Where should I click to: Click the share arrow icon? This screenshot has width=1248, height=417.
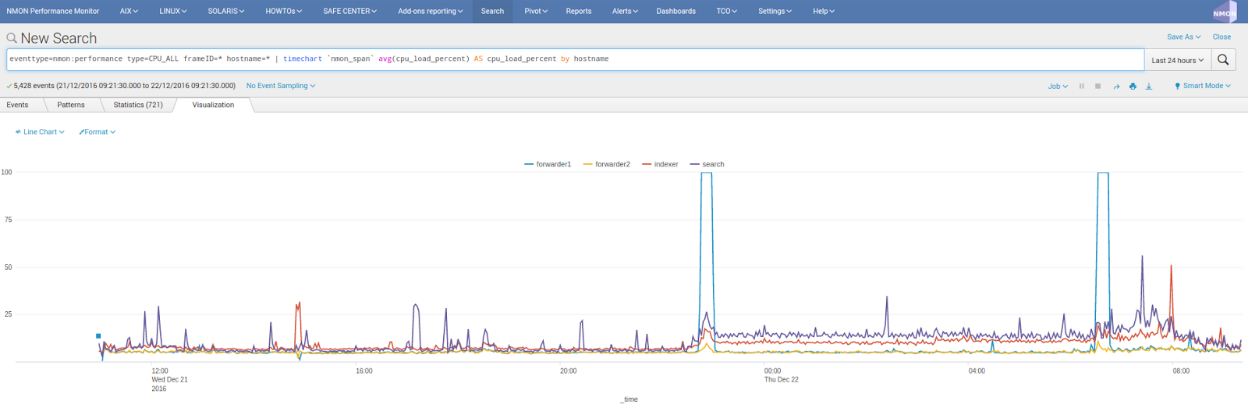coord(1116,86)
